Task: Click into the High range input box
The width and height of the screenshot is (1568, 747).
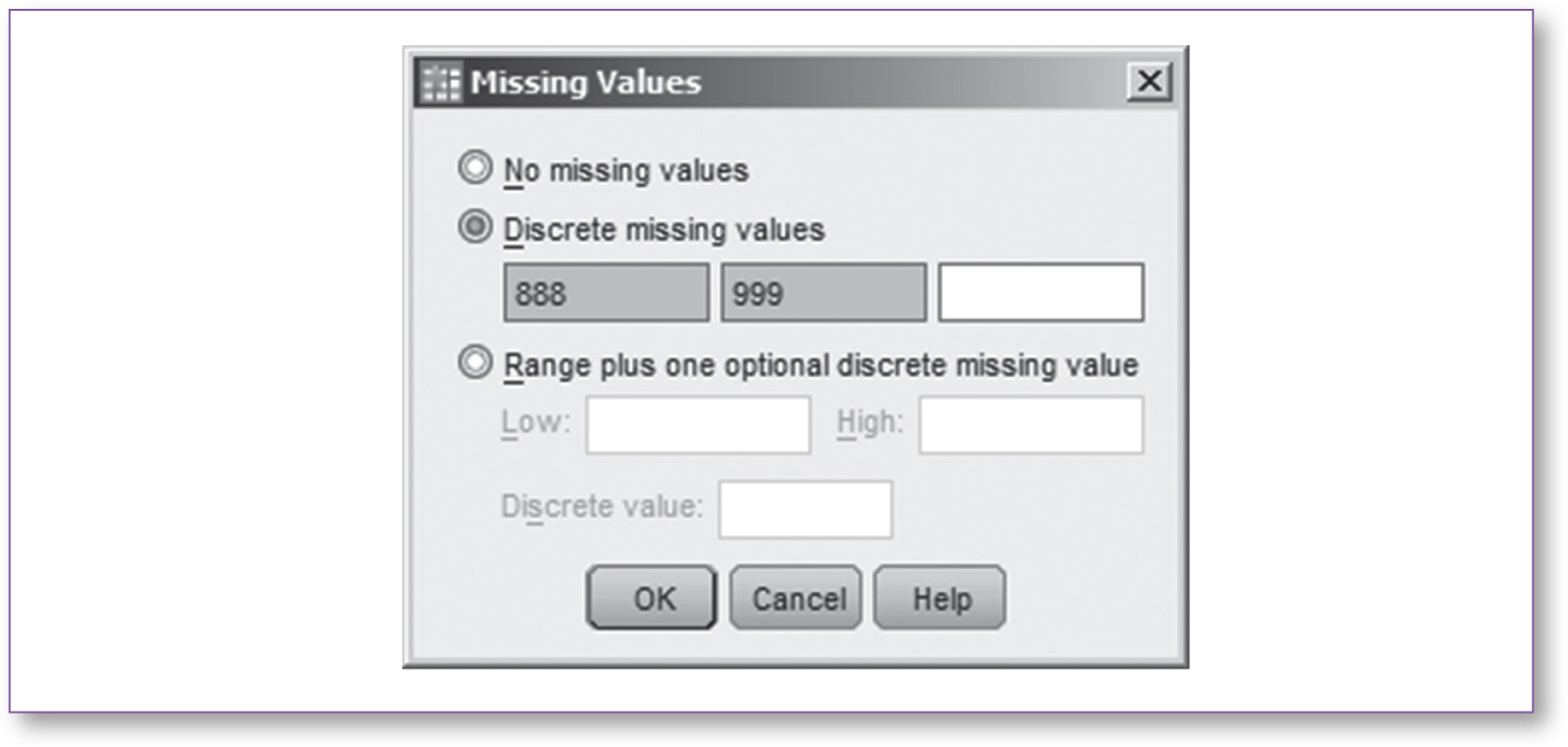Action: tap(1031, 424)
